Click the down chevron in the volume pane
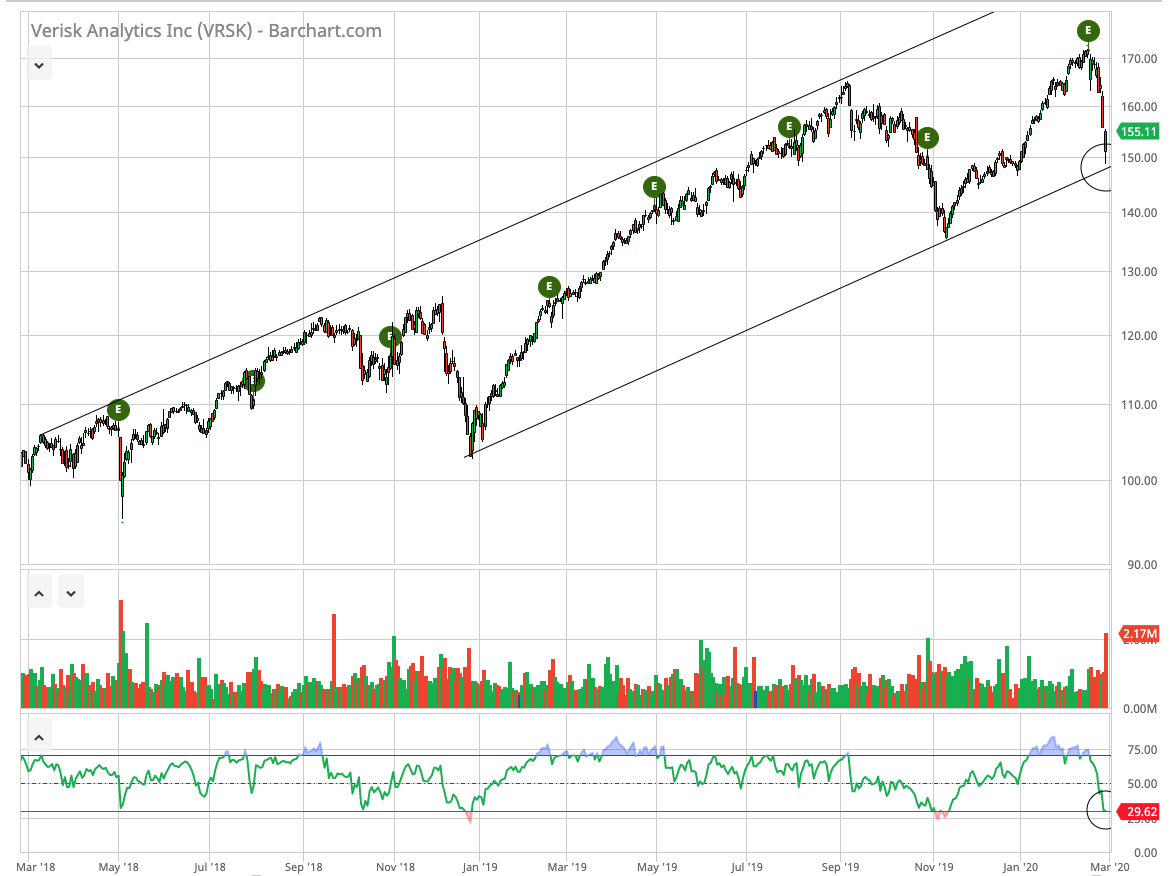The width and height of the screenshot is (1176, 876). 70,593
